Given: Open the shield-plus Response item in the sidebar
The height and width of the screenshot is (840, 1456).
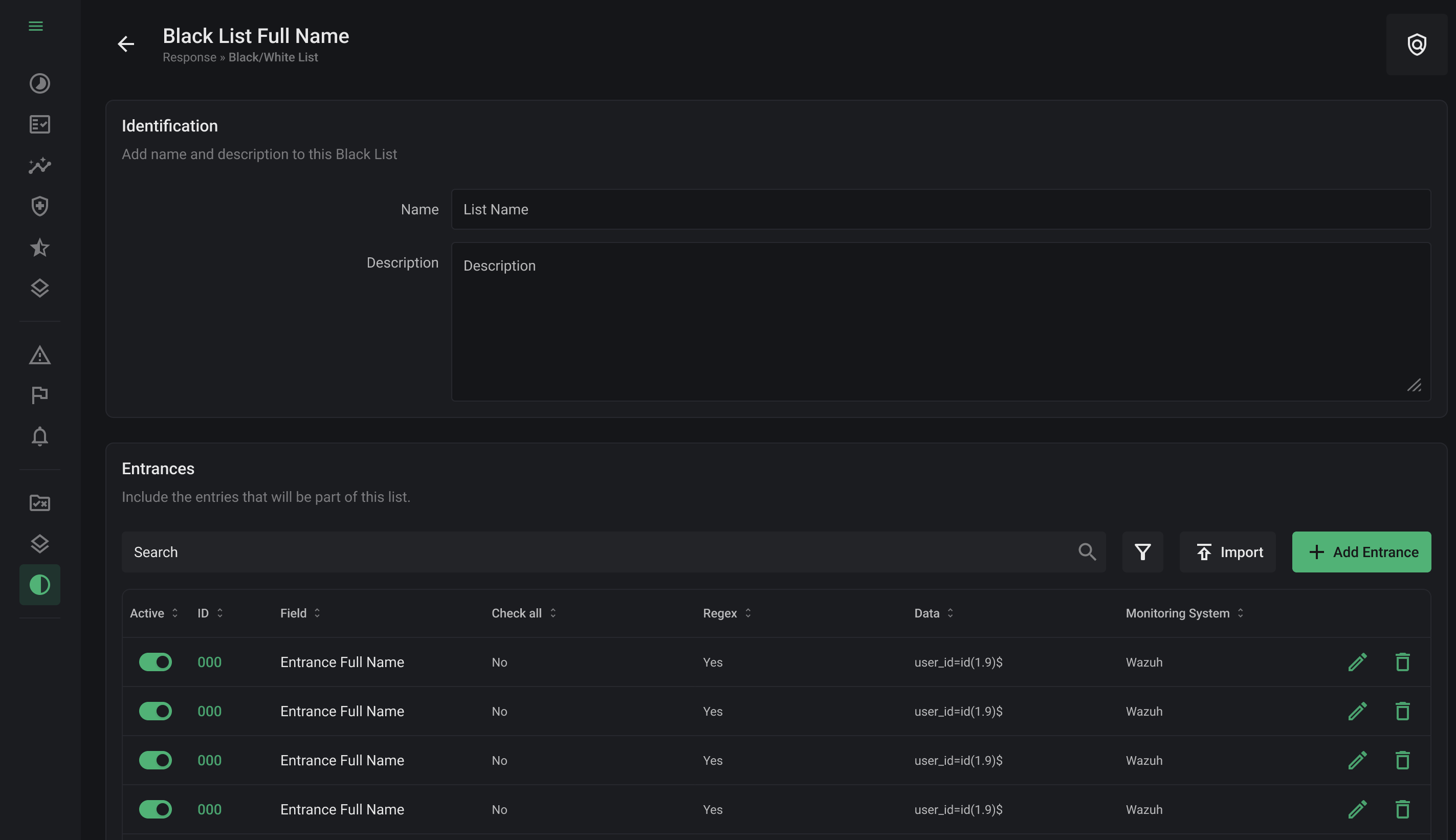Looking at the screenshot, I should (x=40, y=206).
